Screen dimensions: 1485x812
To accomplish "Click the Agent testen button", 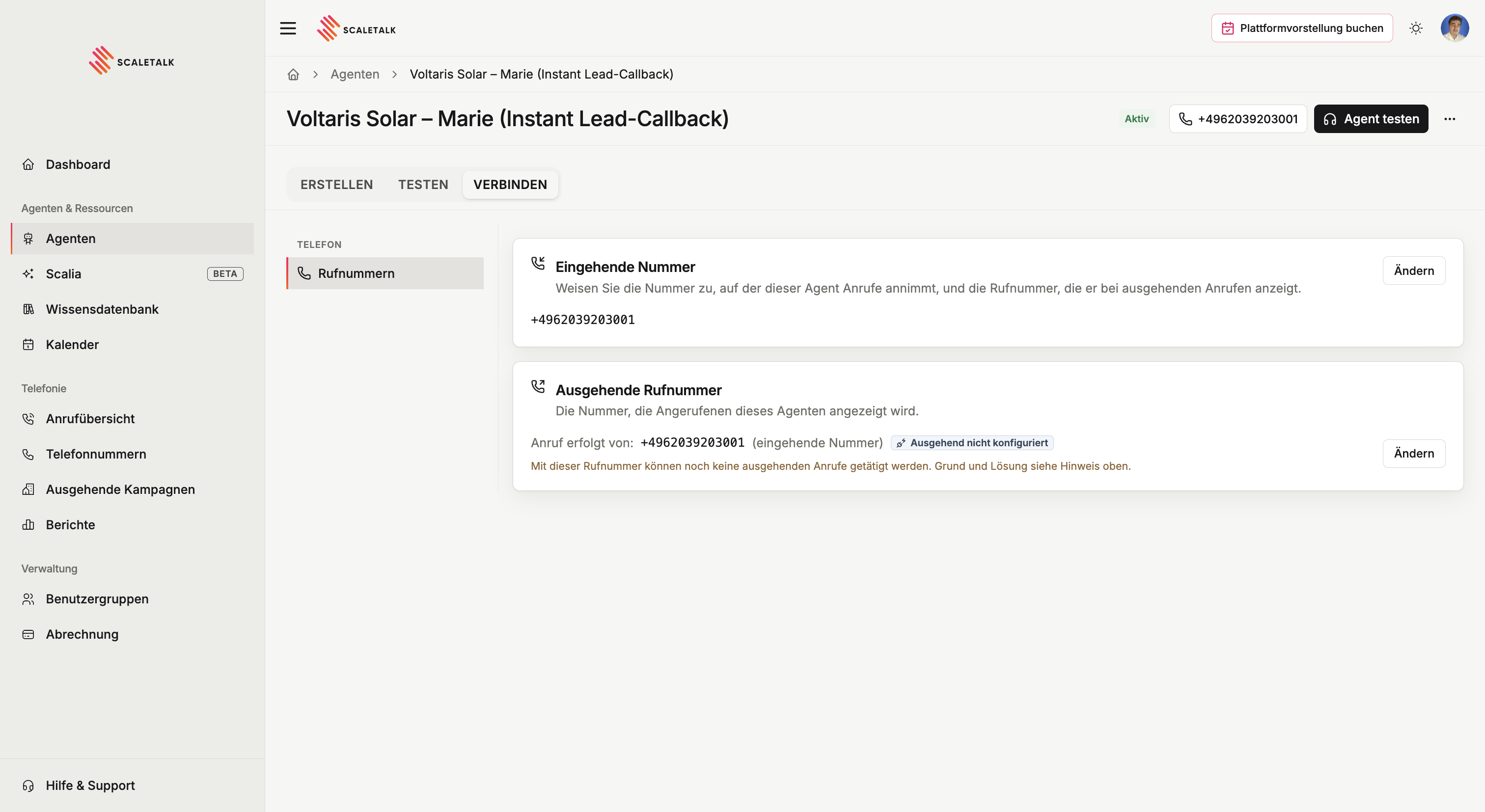I will coord(1371,119).
